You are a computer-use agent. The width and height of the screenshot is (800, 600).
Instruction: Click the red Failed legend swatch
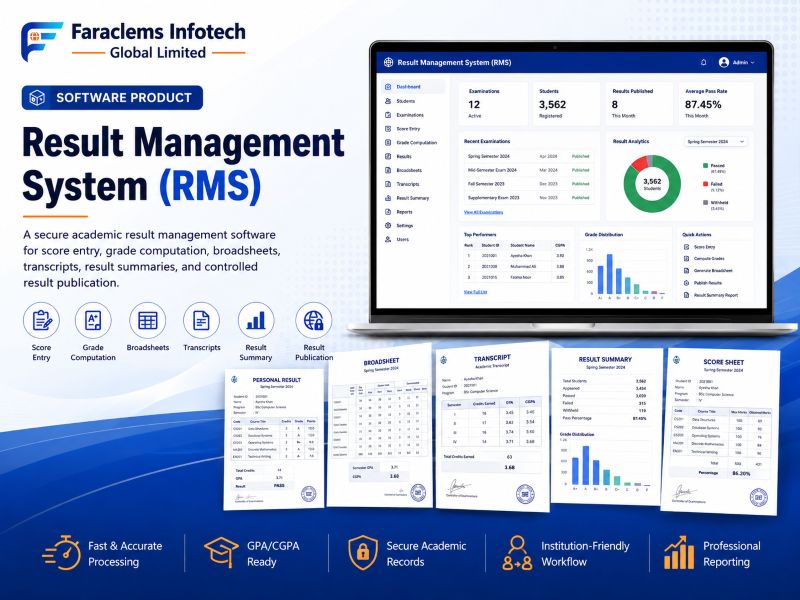706,184
